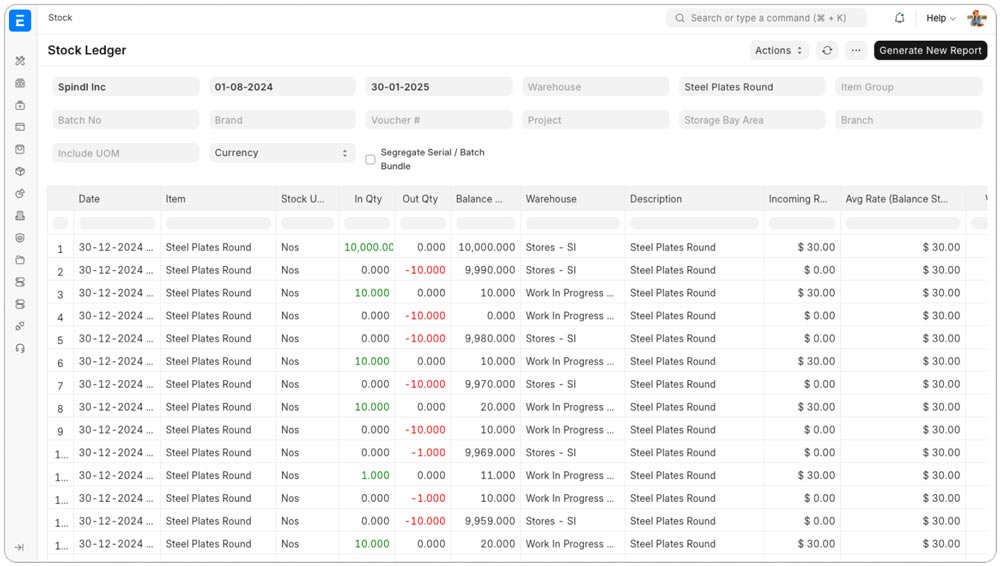Open the headset support icon in sidebar

pos(20,348)
